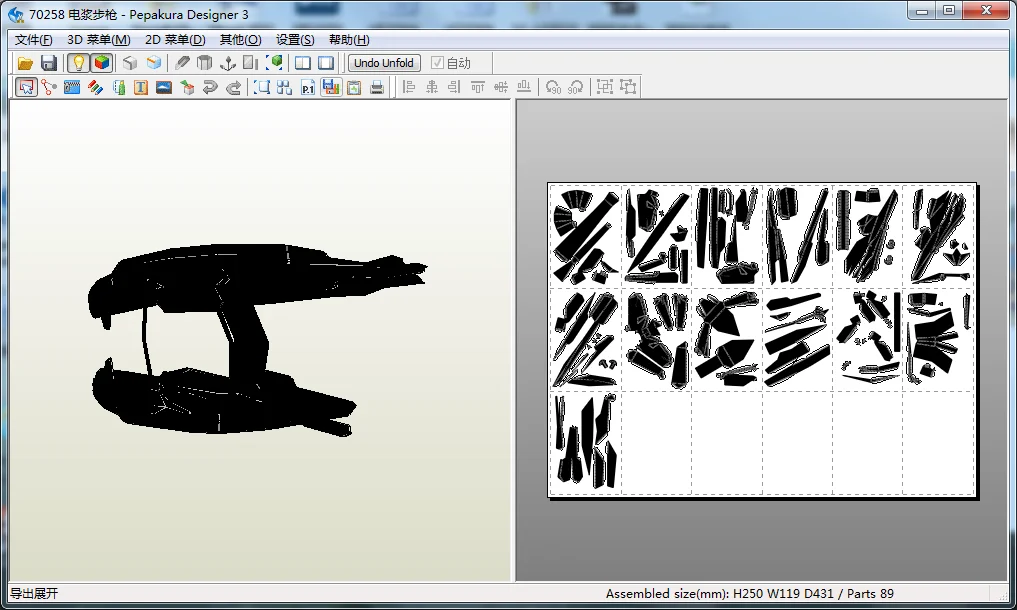Screen dimensions: 1017x610
Task: Toggle the colored cube texture button
Action: click(x=101, y=63)
